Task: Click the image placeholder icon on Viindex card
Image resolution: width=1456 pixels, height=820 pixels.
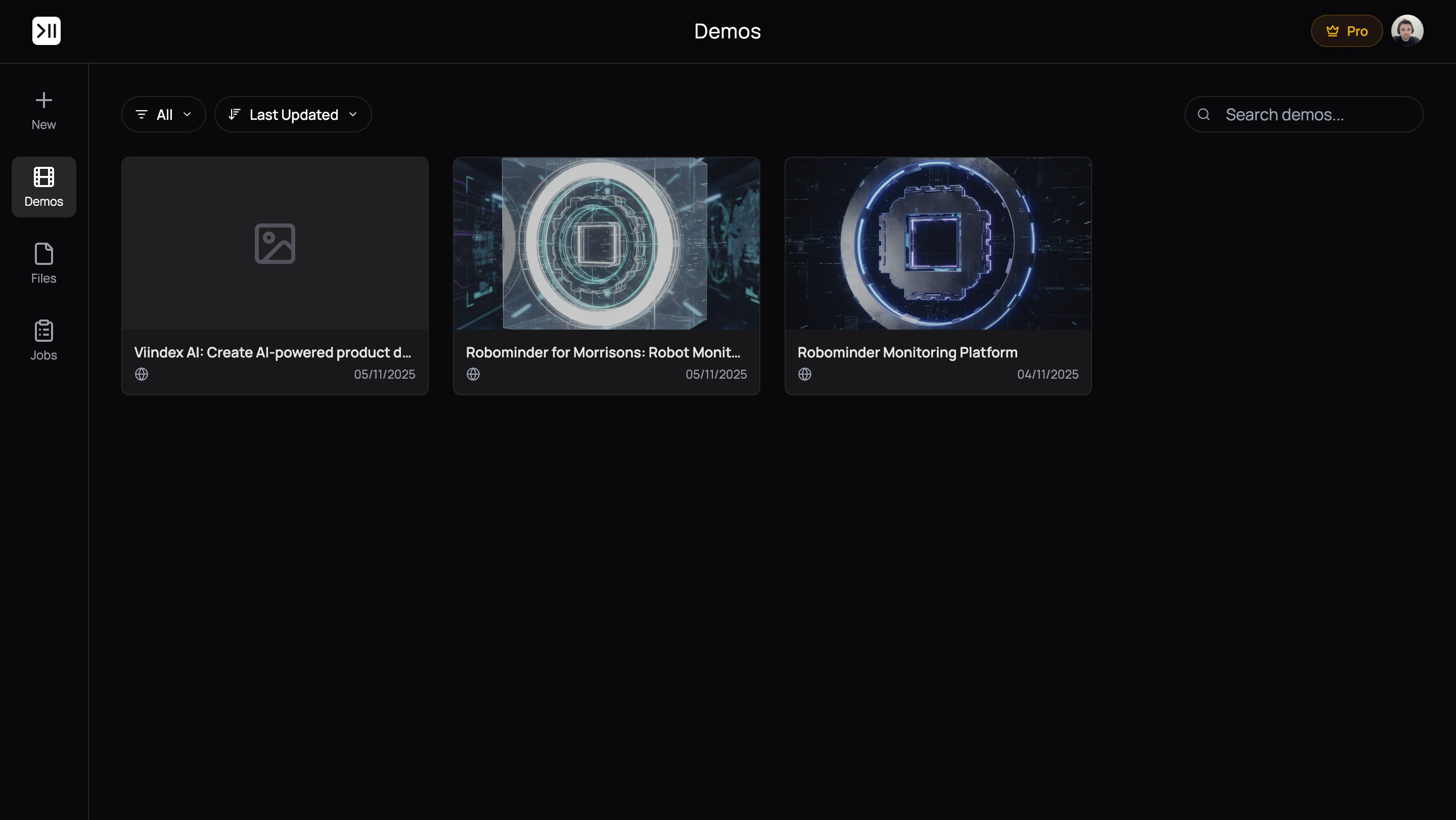Action: (275, 243)
